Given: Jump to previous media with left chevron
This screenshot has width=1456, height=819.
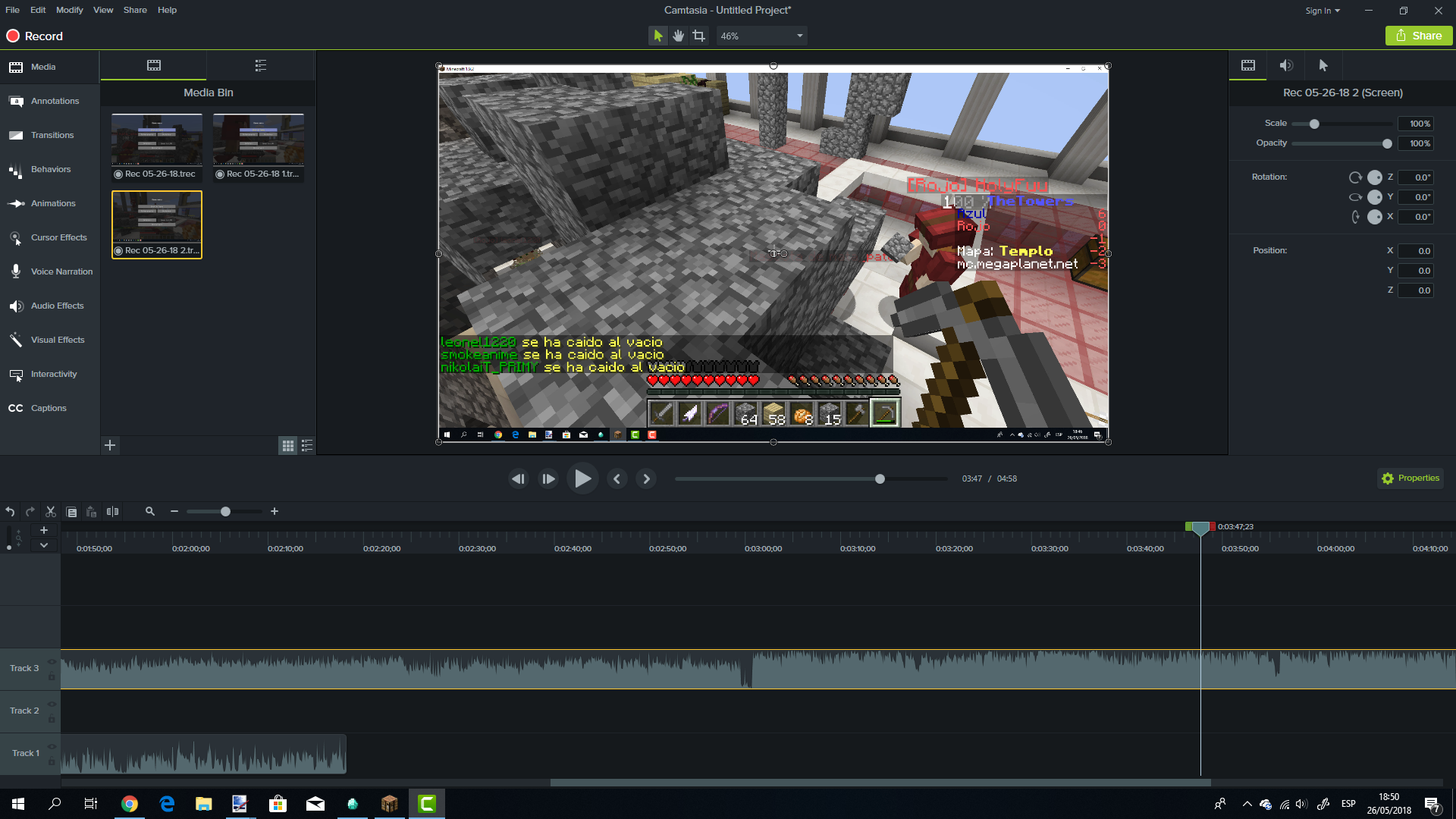Looking at the screenshot, I should pyautogui.click(x=617, y=479).
